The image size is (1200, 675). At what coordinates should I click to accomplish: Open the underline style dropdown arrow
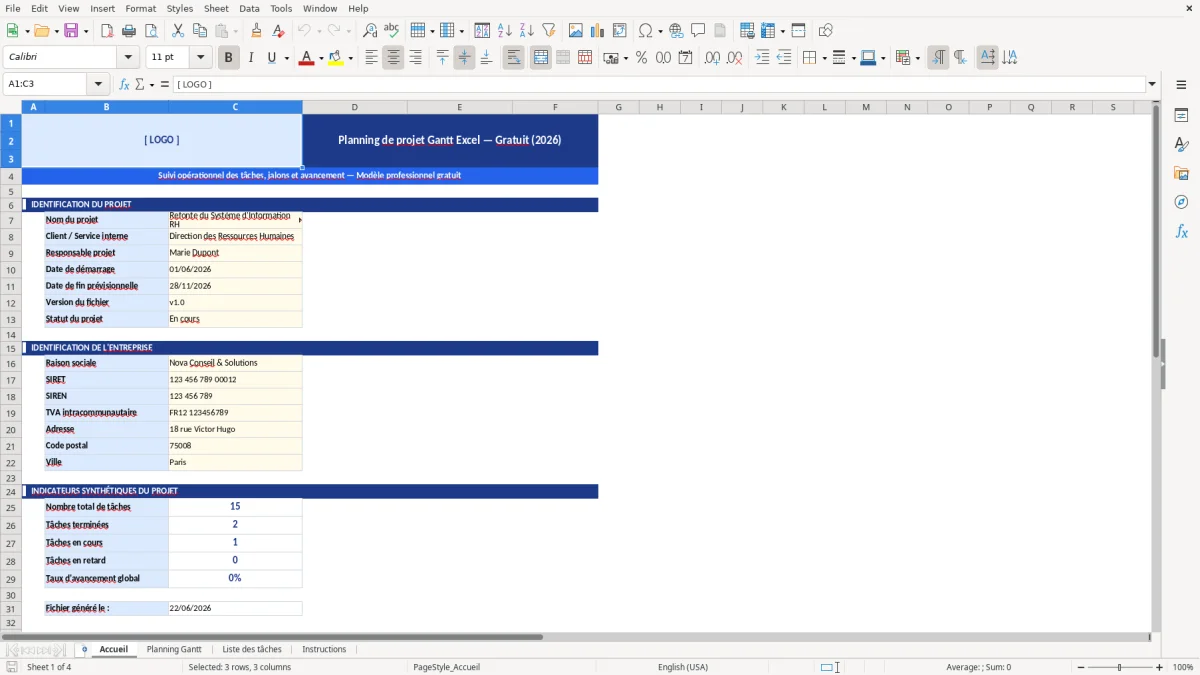coord(286,58)
